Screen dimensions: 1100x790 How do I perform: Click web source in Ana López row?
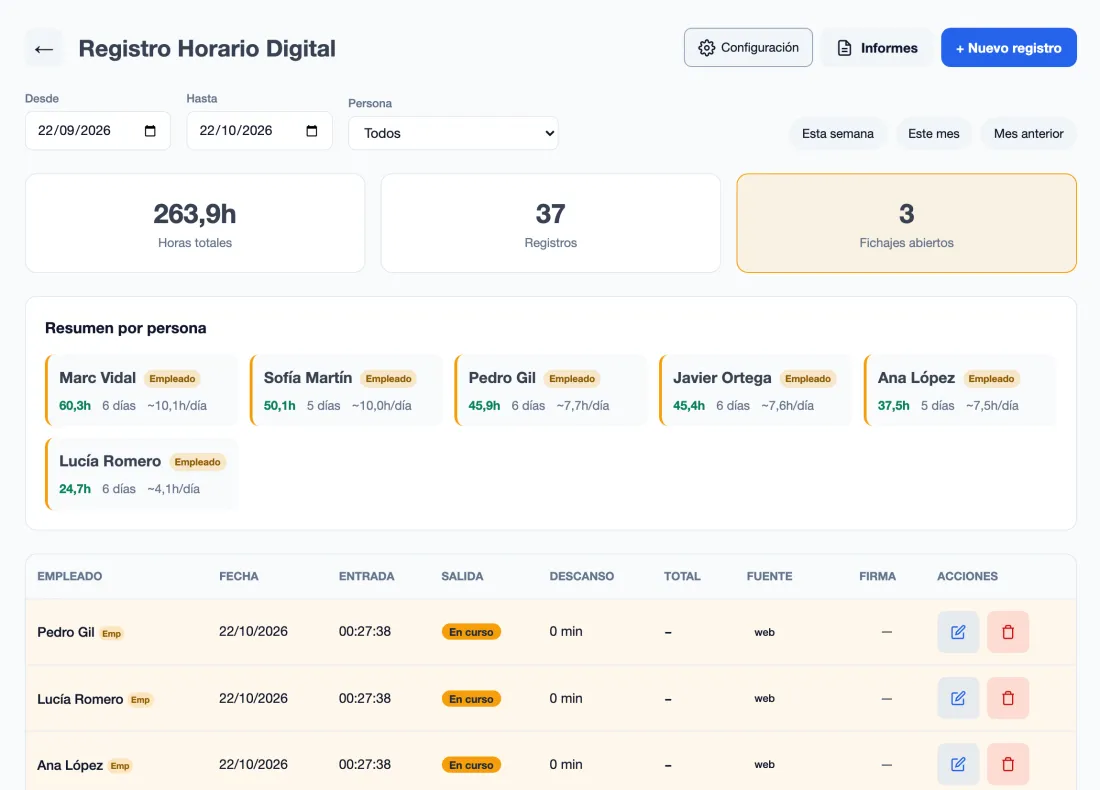click(x=764, y=765)
